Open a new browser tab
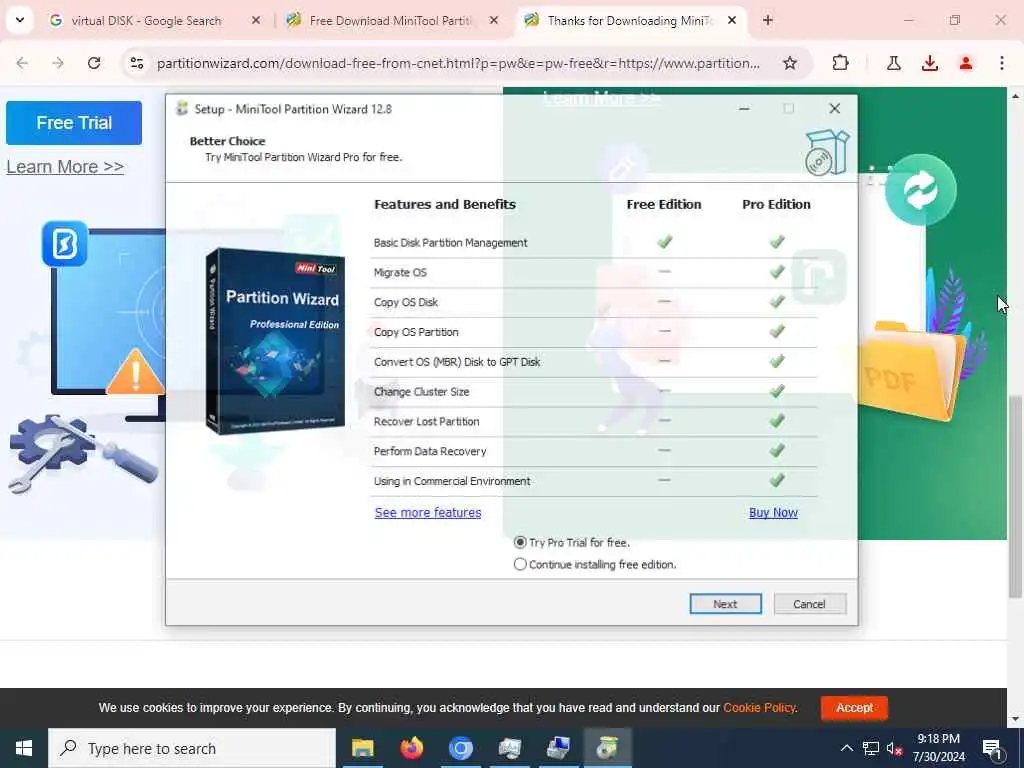Image resolution: width=1024 pixels, height=768 pixels. (768, 21)
